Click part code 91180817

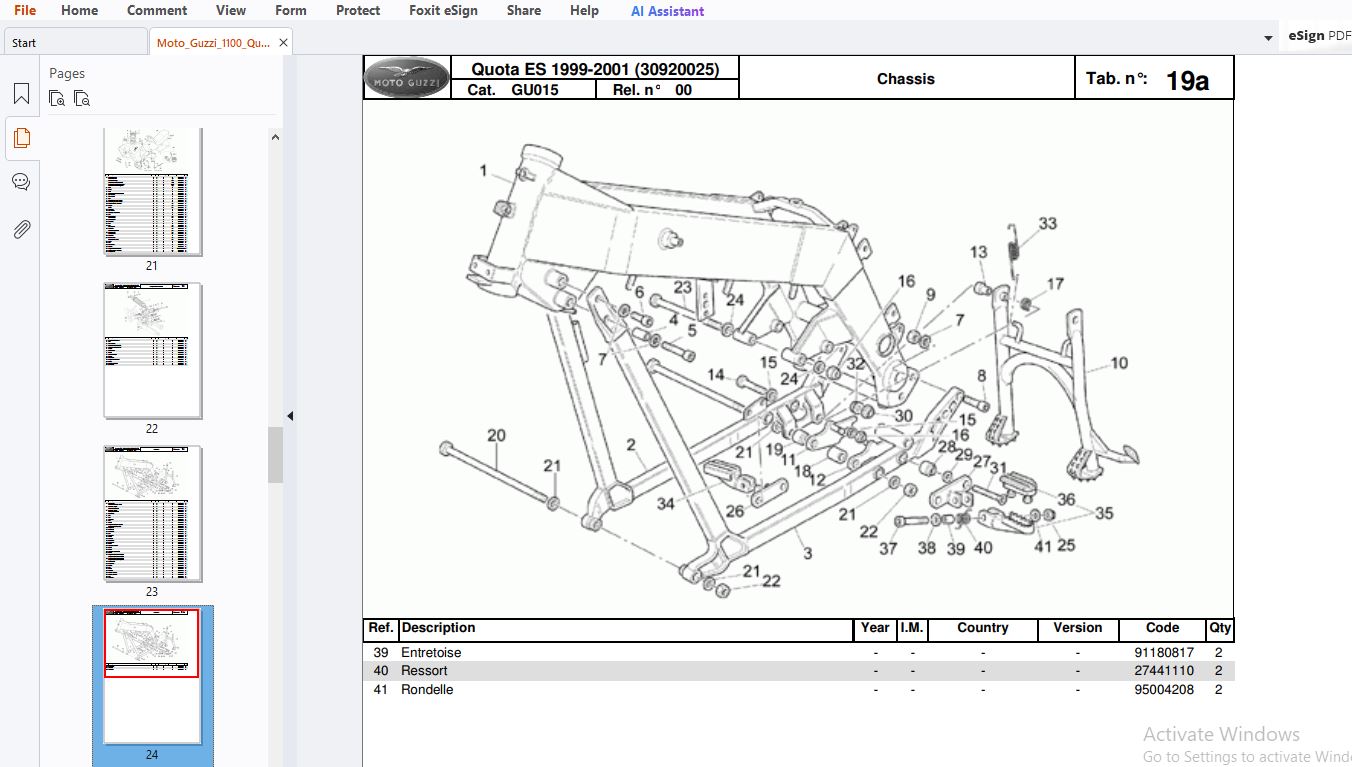(1164, 653)
